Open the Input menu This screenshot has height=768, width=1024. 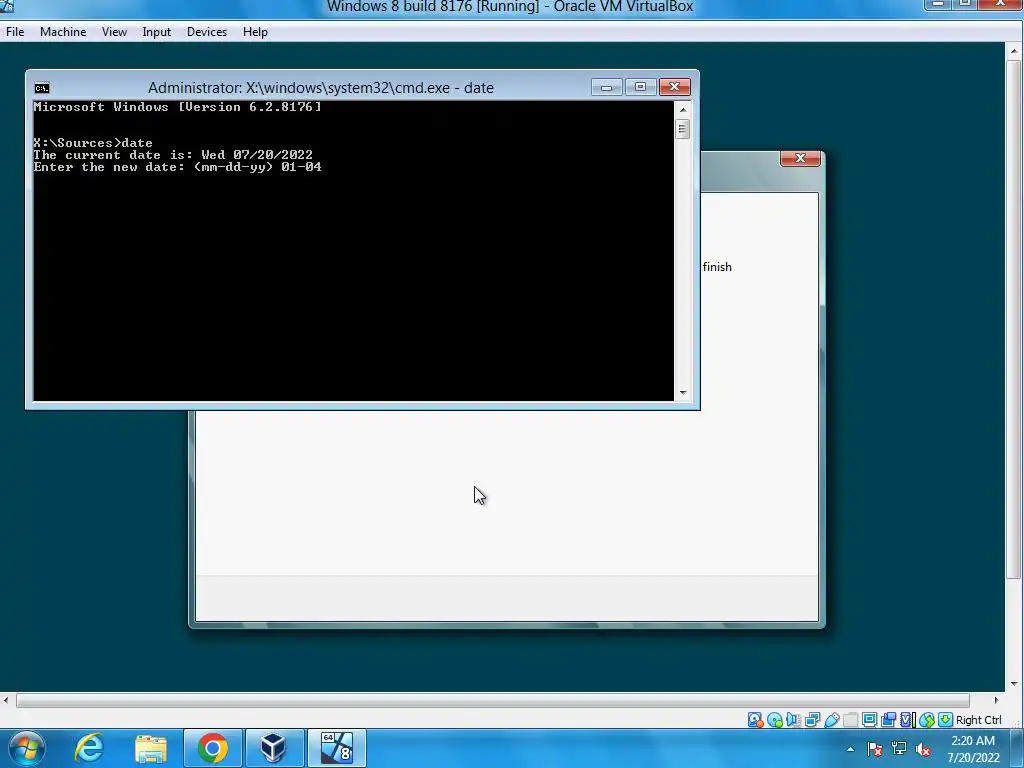(x=157, y=31)
